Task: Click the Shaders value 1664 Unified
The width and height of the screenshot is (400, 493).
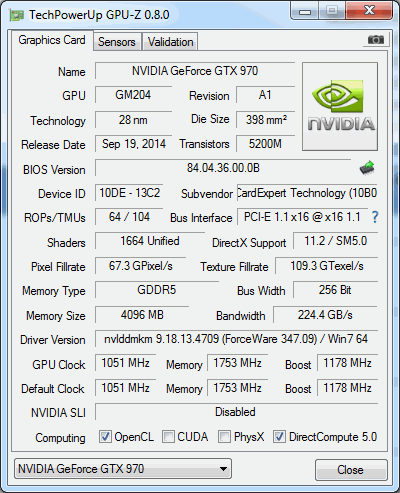Action: point(150,241)
